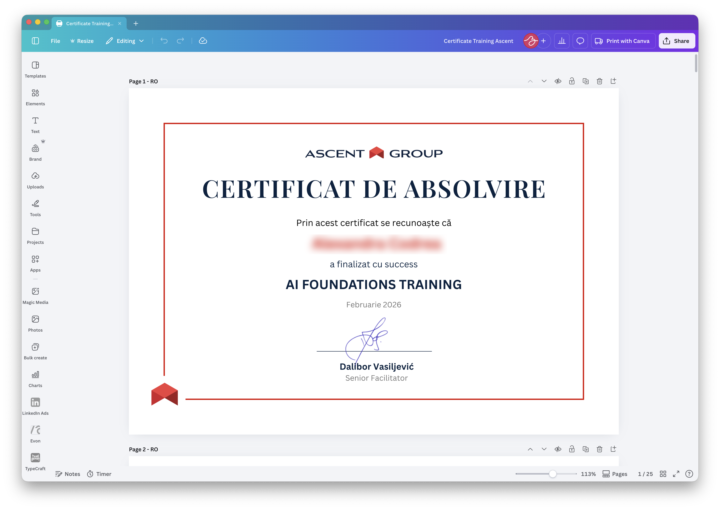Toggle the Pages thumbnail strip

615,474
